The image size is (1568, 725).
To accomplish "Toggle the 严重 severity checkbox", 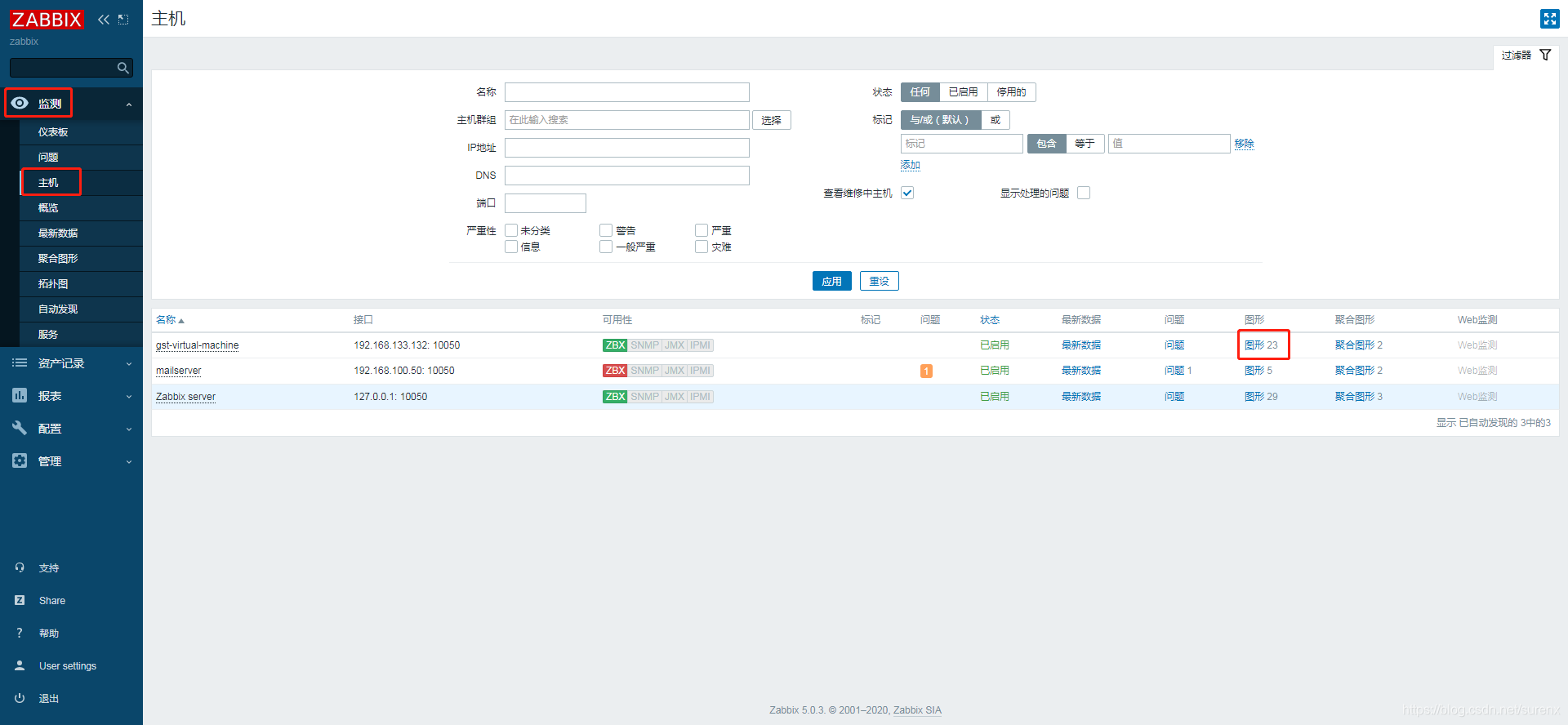I will (x=702, y=230).
